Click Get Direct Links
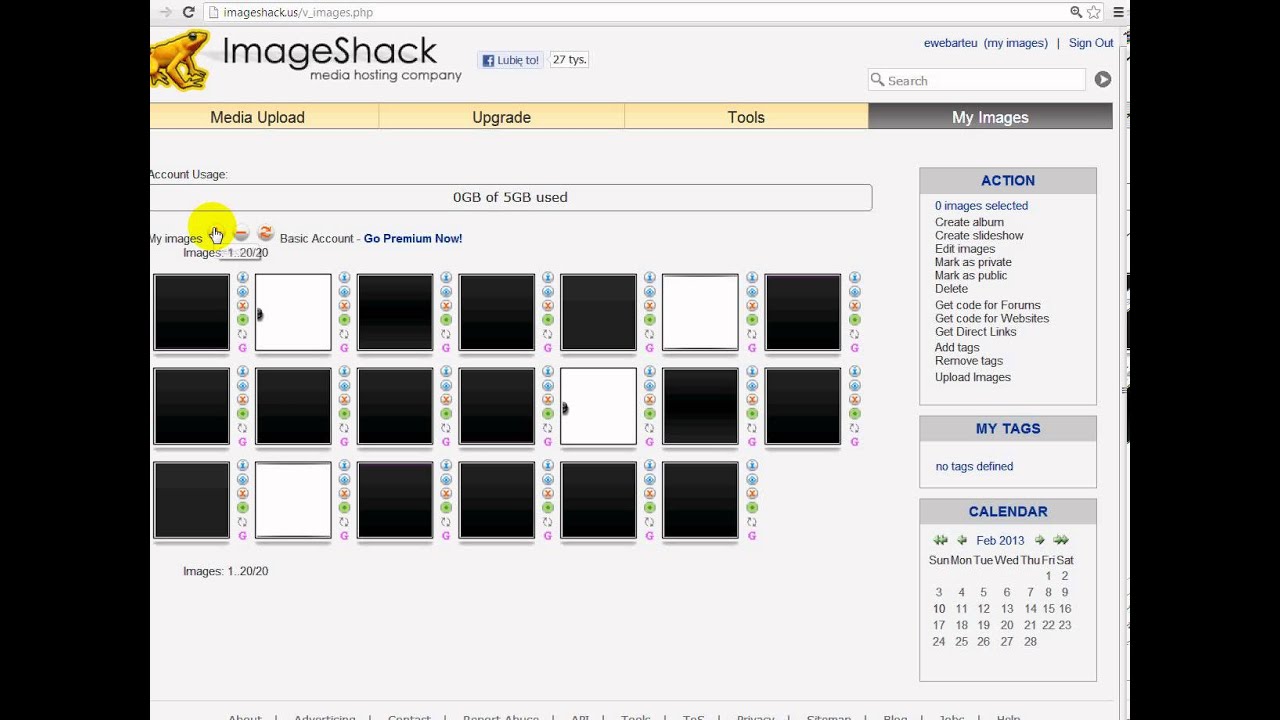This screenshot has width=1280, height=720. (976, 332)
